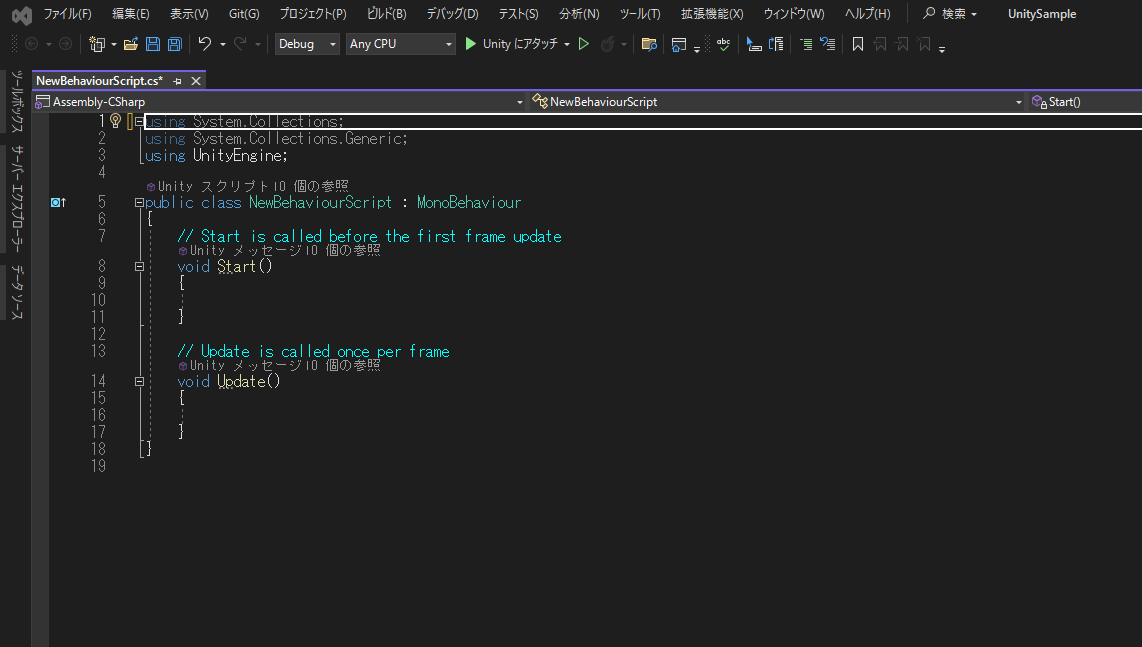
Task: Click the Comment Selection lines icon
Action: tap(806, 44)
